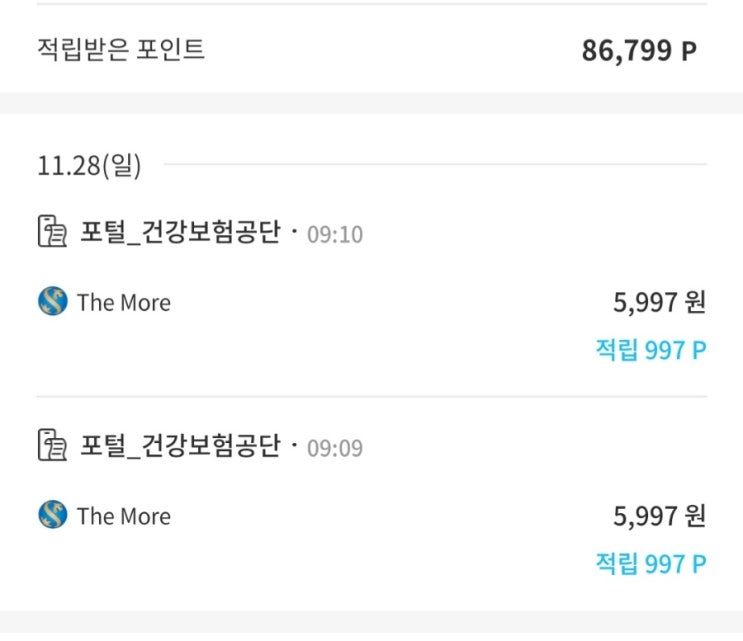This screenshot has width=743, height=641.
Task: Click the Shinhan card logo in the 09:10 entry
Action: point(52,302)
